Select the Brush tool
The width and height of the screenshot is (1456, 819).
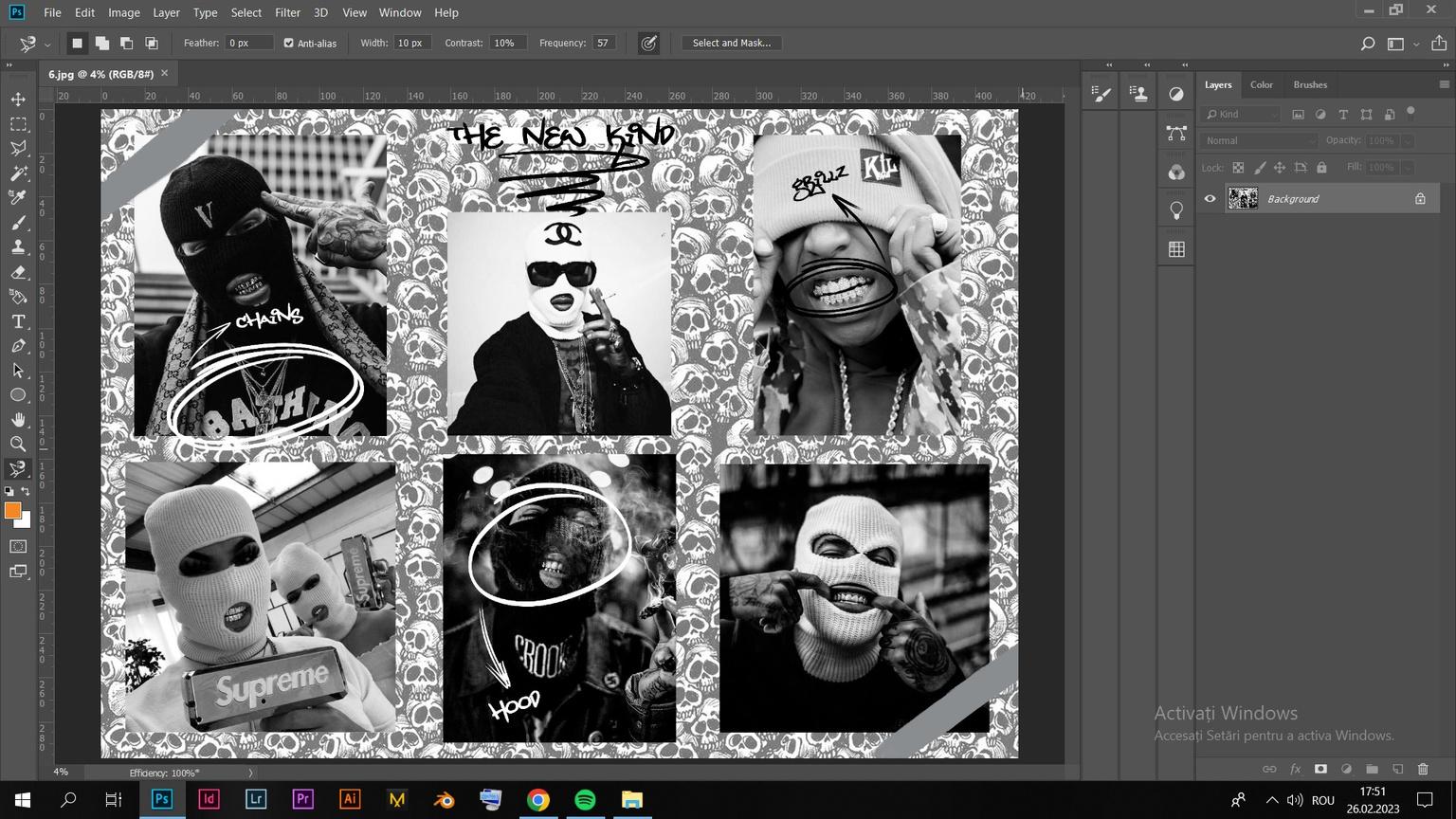coord(18,223)
